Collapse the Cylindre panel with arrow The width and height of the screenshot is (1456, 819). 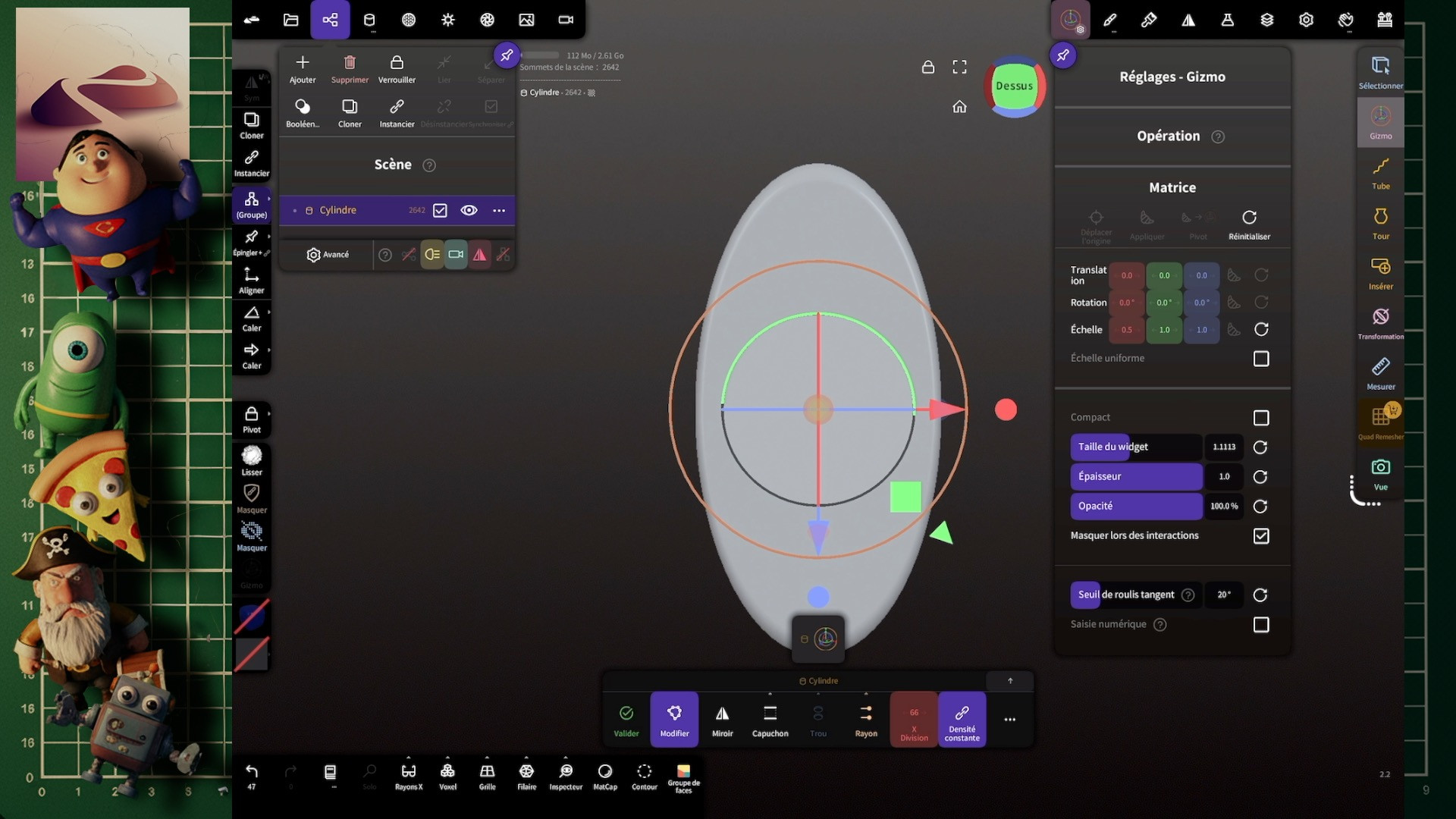click(x=1009, y=681)
